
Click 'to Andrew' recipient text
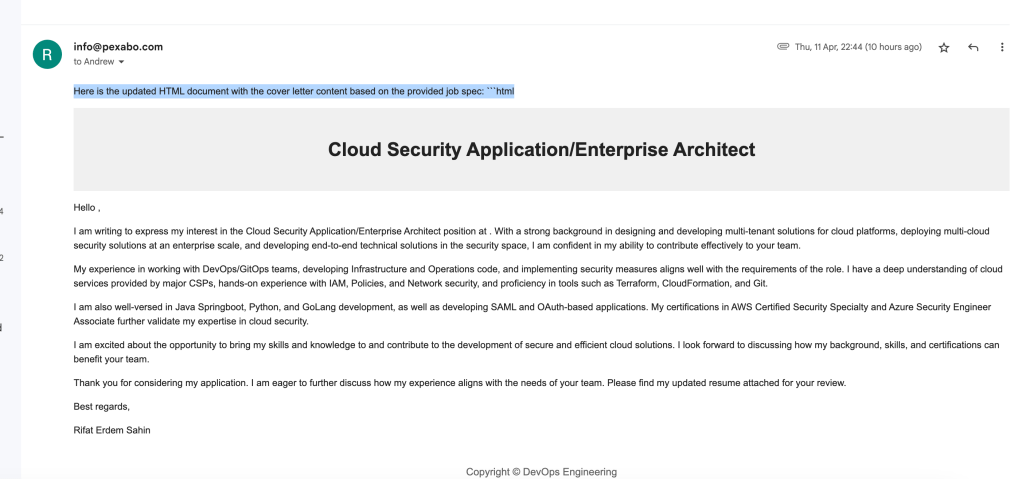(94, 62)
